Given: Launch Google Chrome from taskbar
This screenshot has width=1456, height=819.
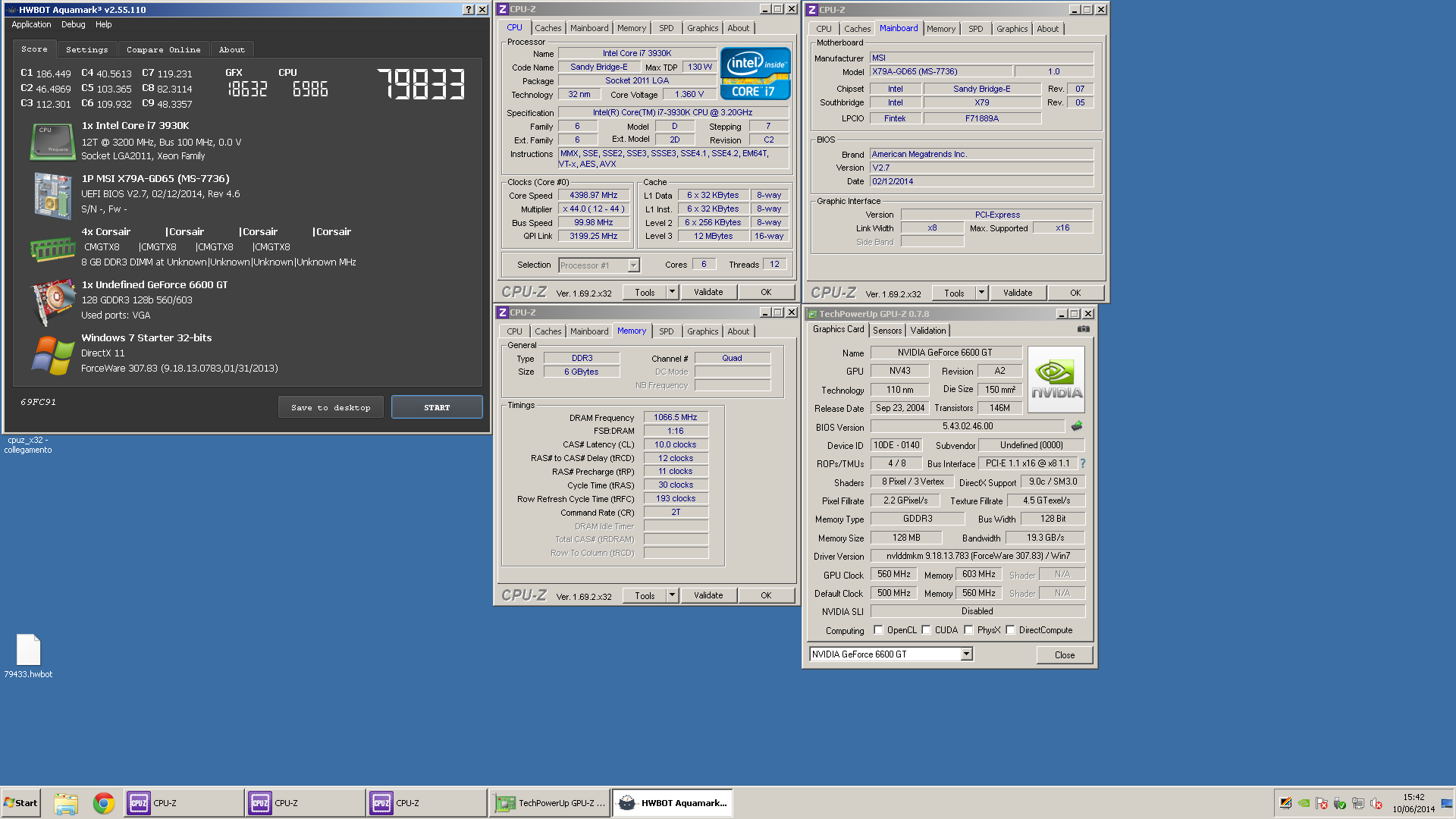Looking at the screenshot, I should pyautogui.click(x=104, y=803).
